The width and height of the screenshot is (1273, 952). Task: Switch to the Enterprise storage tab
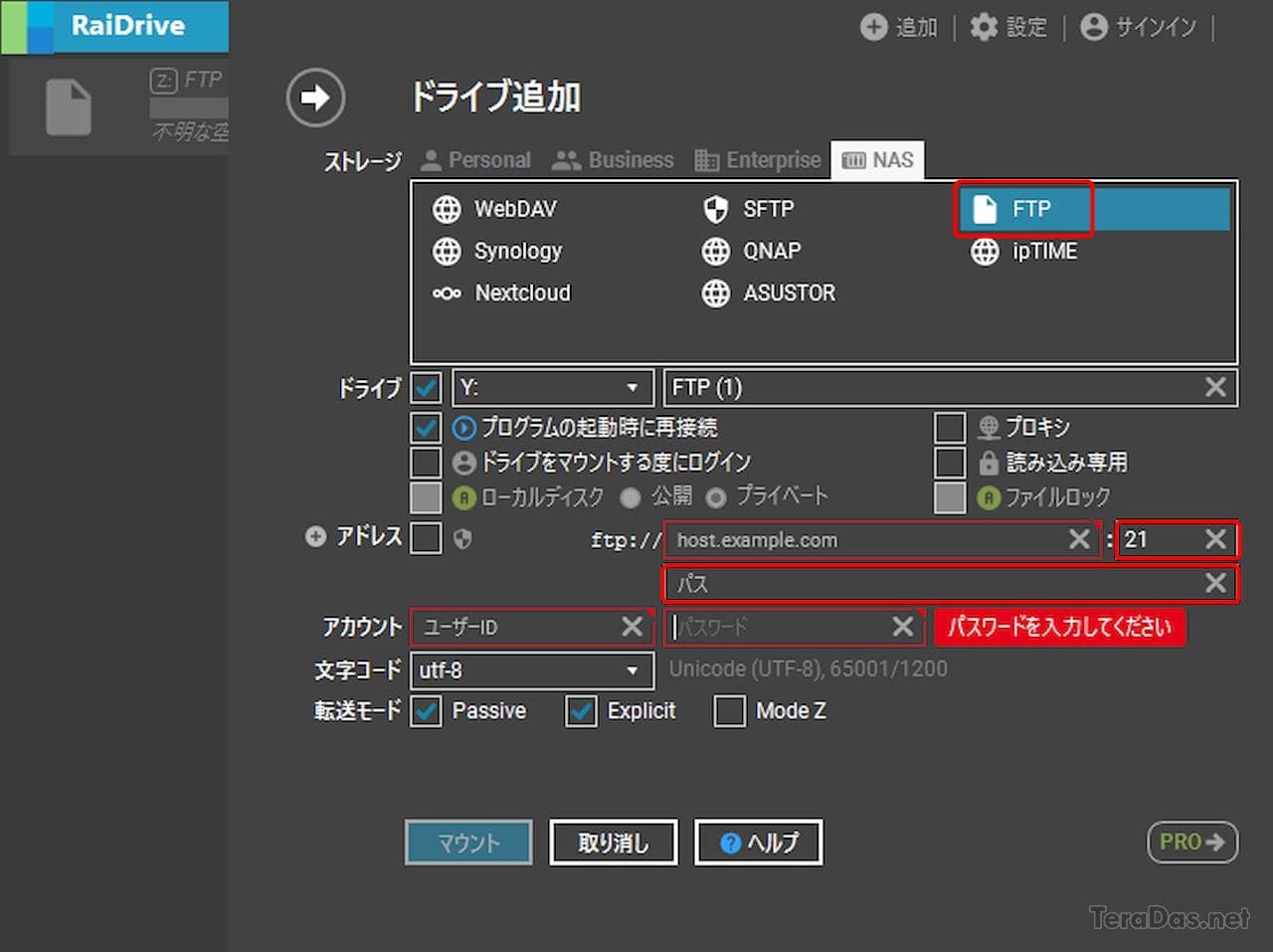coord(758,160)
